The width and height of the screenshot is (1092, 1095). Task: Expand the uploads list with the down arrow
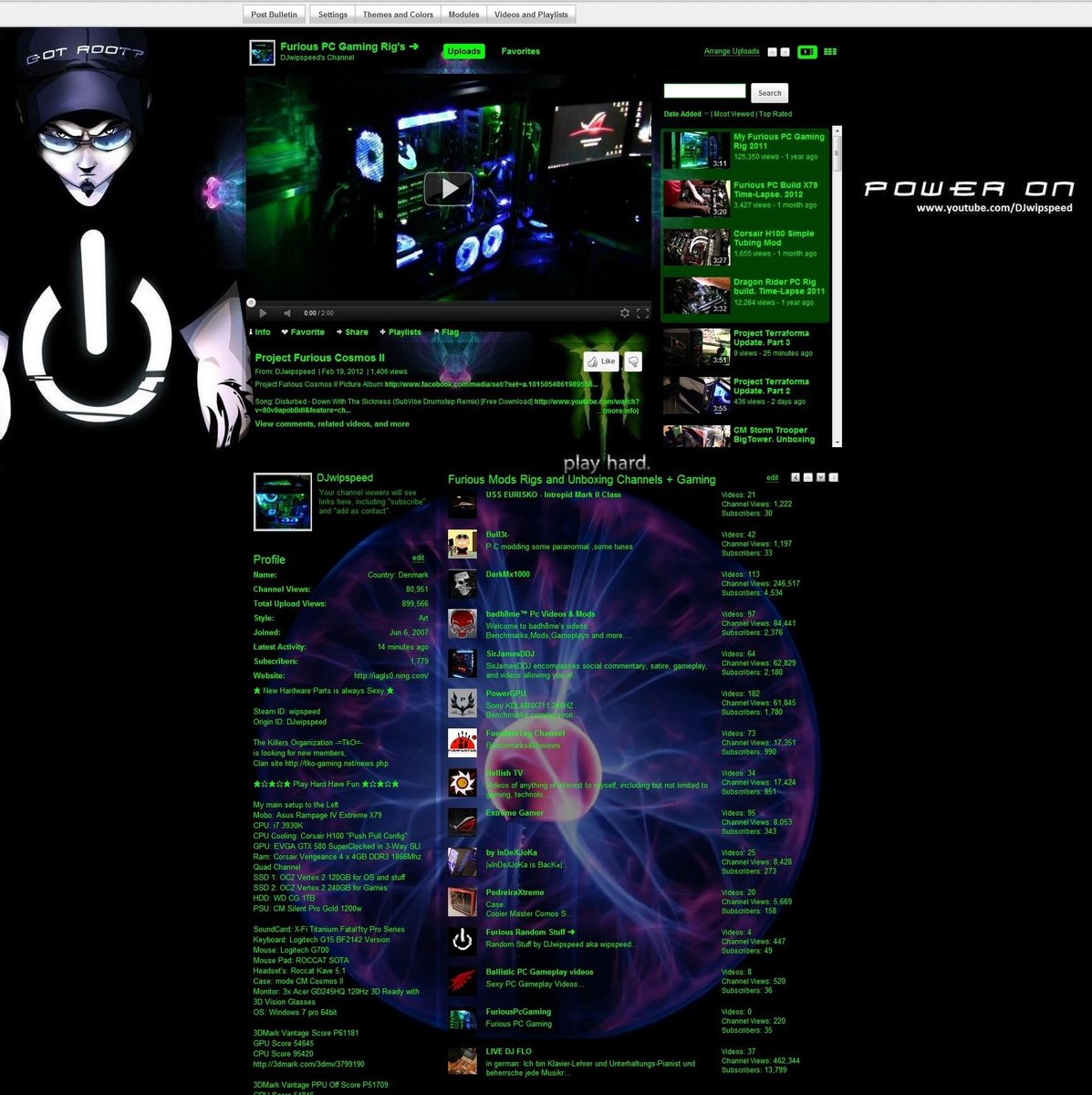pos(784,52)
